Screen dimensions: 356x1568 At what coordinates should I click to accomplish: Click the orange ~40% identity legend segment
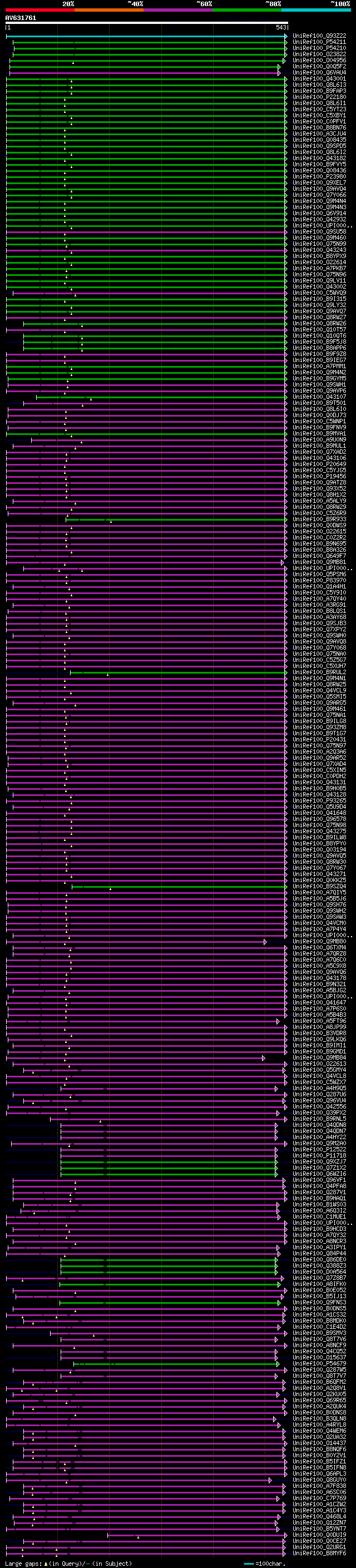(109, 10)
